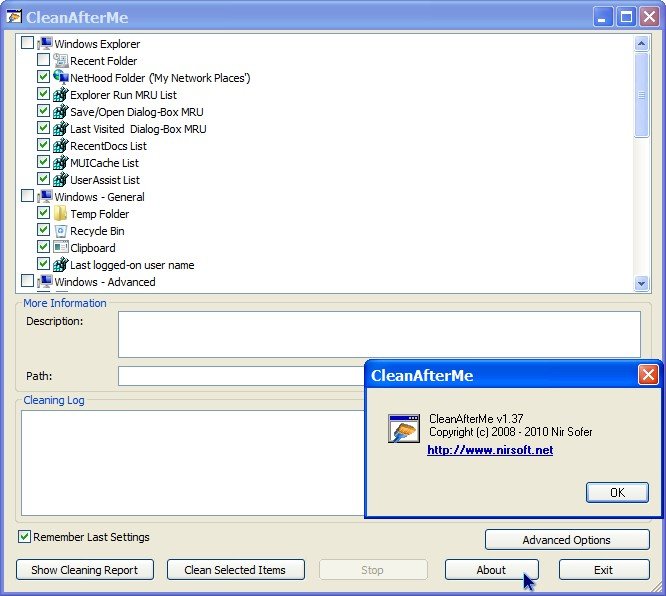666x596 pixels.
Task: Uncheck Last Visited Dialog-Box MRU checkbox
Action: 43,127
